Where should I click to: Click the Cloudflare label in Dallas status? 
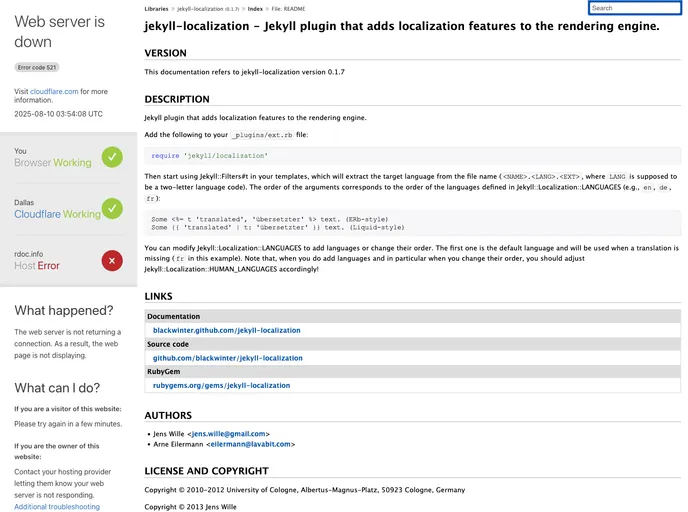pos(37,214)
